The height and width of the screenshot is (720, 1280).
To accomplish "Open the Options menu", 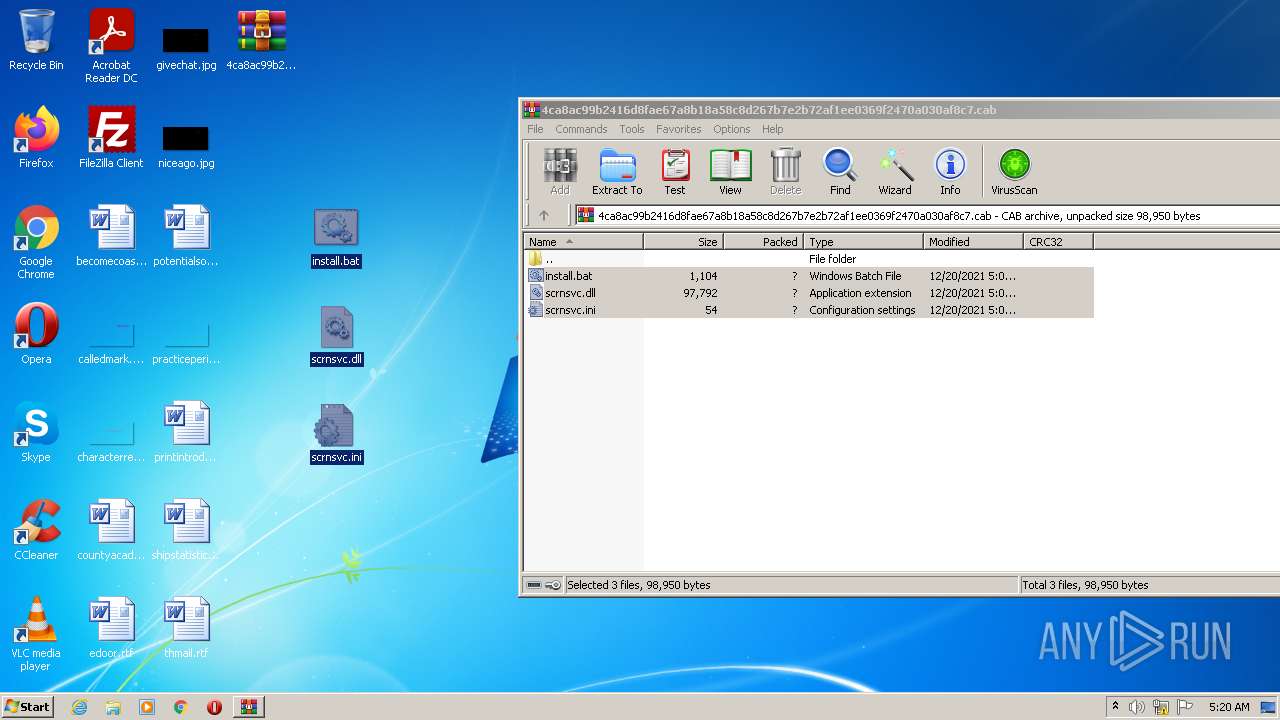I will (x=731, y=129).
